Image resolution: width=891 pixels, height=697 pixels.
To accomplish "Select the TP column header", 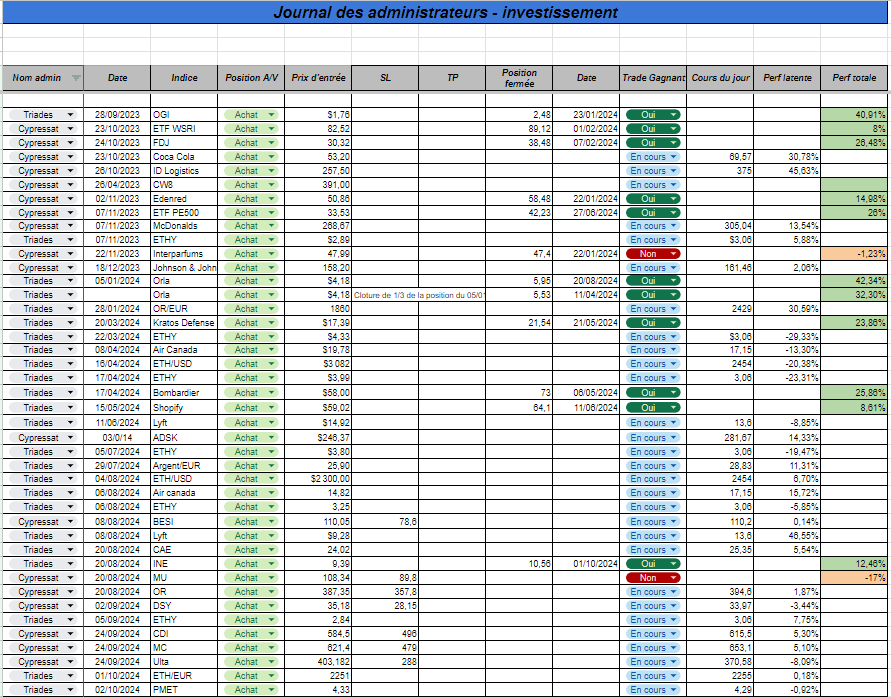I will point(452,78).
